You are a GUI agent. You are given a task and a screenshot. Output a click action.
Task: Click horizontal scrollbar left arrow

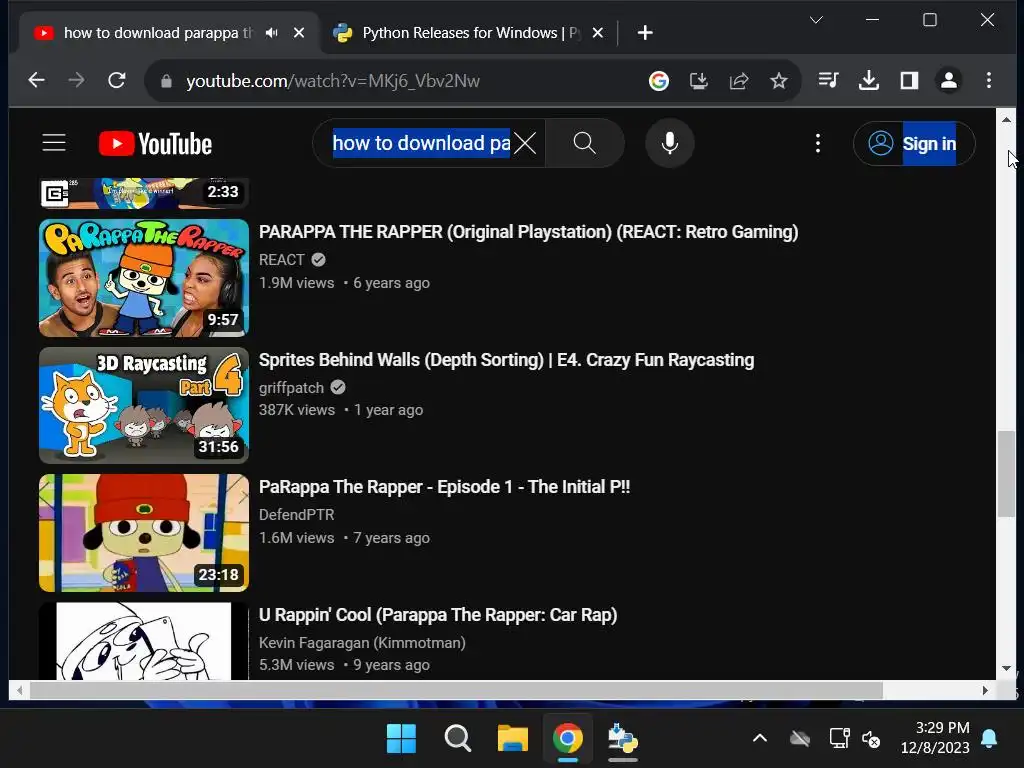20,690
